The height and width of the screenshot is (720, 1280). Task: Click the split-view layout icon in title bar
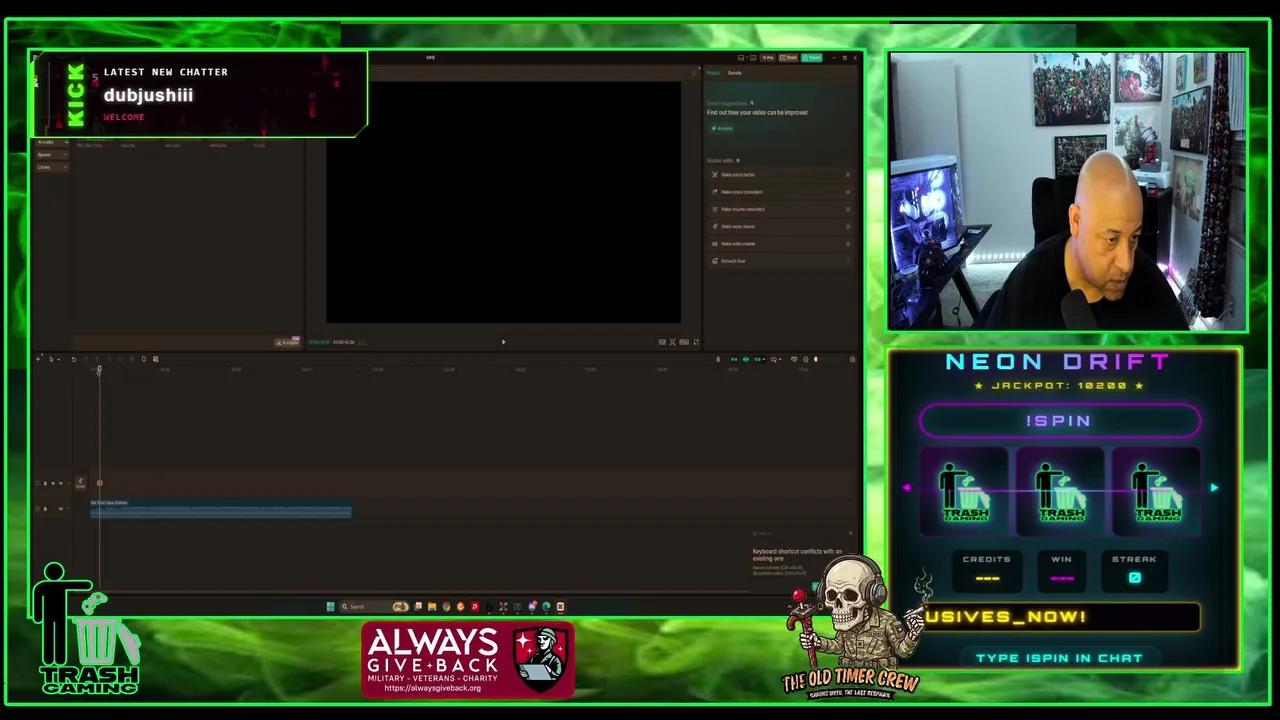753,57
